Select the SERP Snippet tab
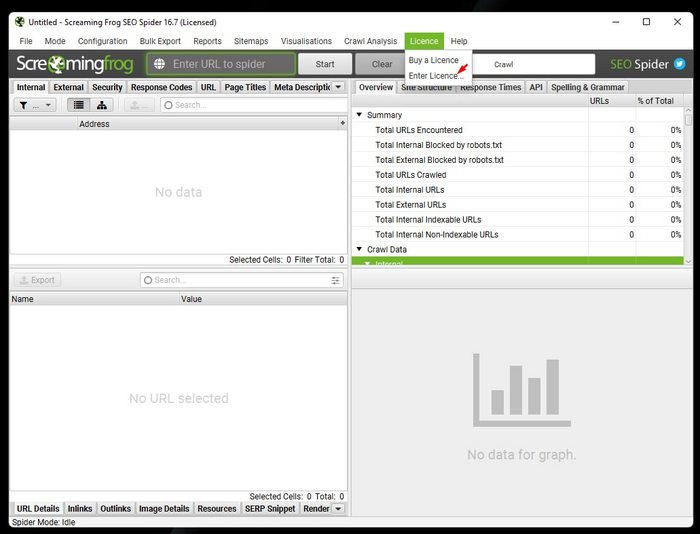The height and width of the screenshot is (534, 700). (270, 509)
